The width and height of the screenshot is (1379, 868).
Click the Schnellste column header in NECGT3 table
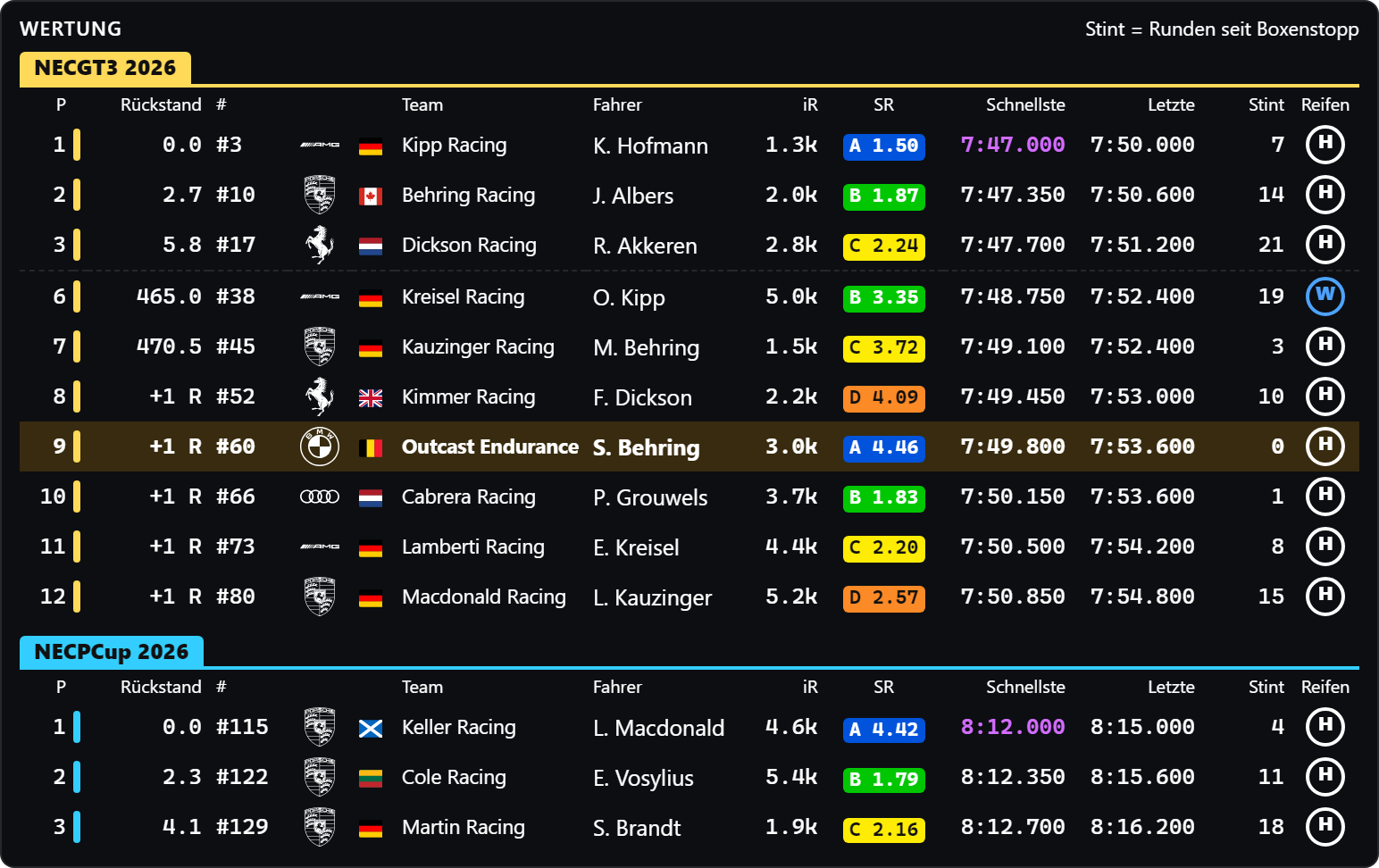(x=1025, y=104)
